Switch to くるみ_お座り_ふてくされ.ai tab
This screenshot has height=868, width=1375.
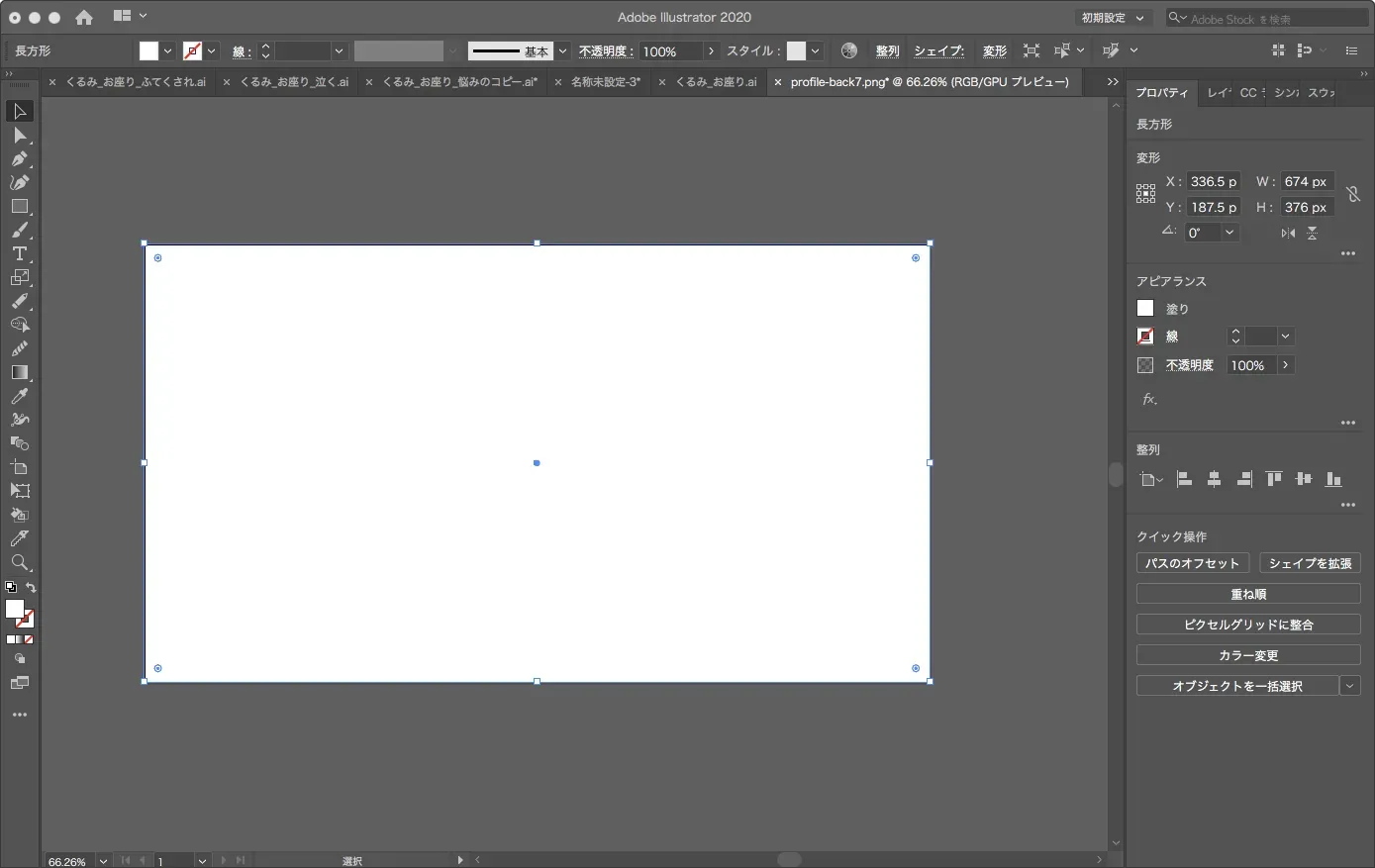pos(136,82)
